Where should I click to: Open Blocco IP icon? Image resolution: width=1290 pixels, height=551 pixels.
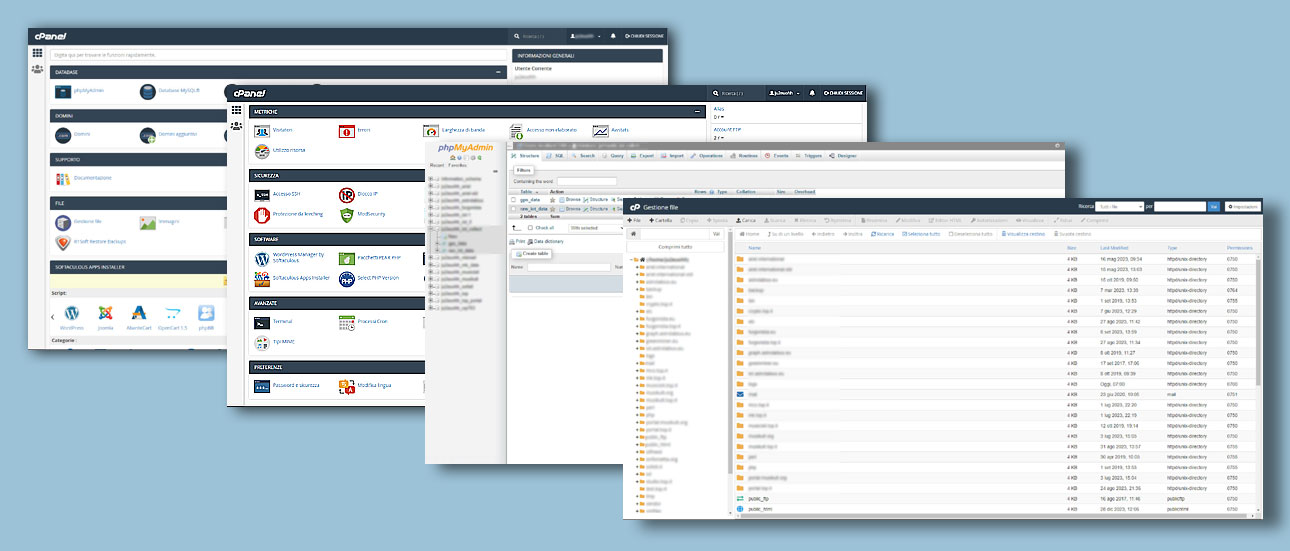pos(347,195)
